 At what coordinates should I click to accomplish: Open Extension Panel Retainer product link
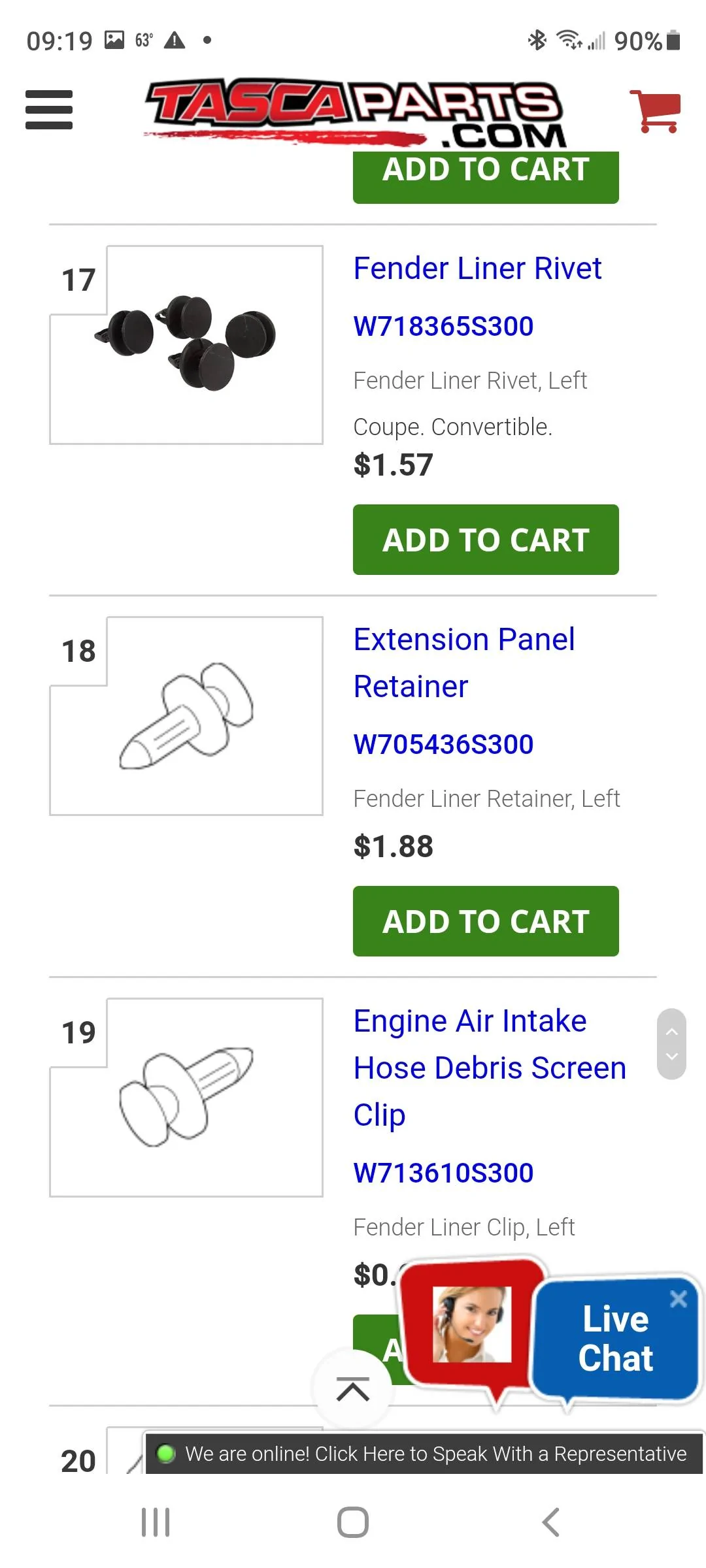tap(464, 662)
